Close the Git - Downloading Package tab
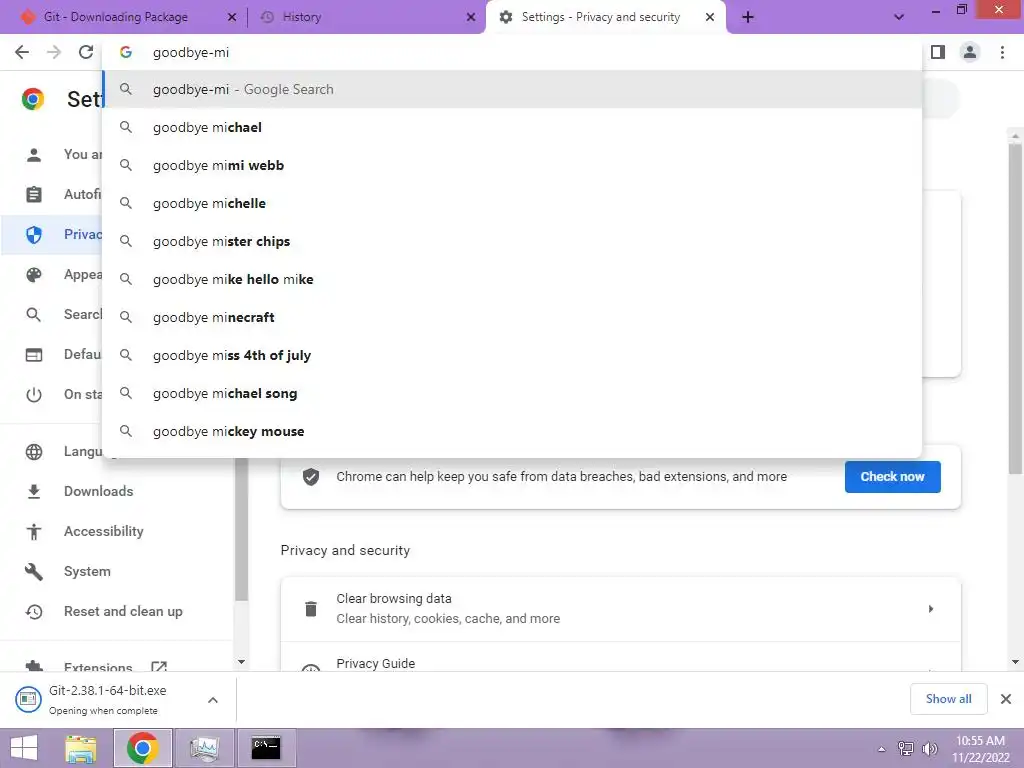 231,17
